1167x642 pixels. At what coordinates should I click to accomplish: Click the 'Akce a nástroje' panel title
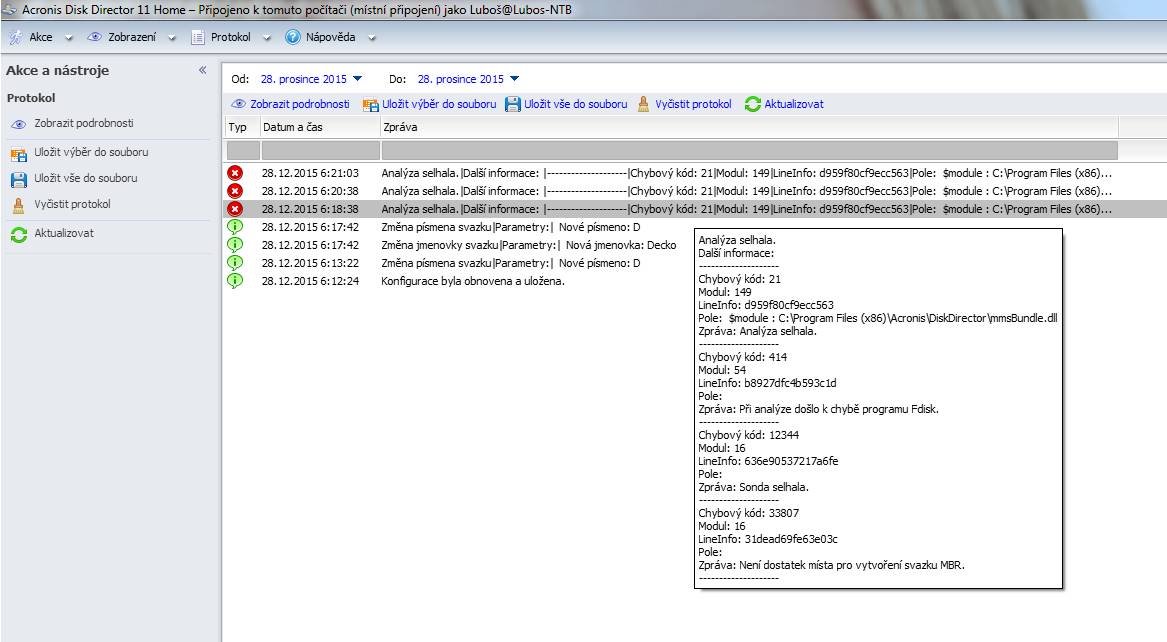point(57,71)
